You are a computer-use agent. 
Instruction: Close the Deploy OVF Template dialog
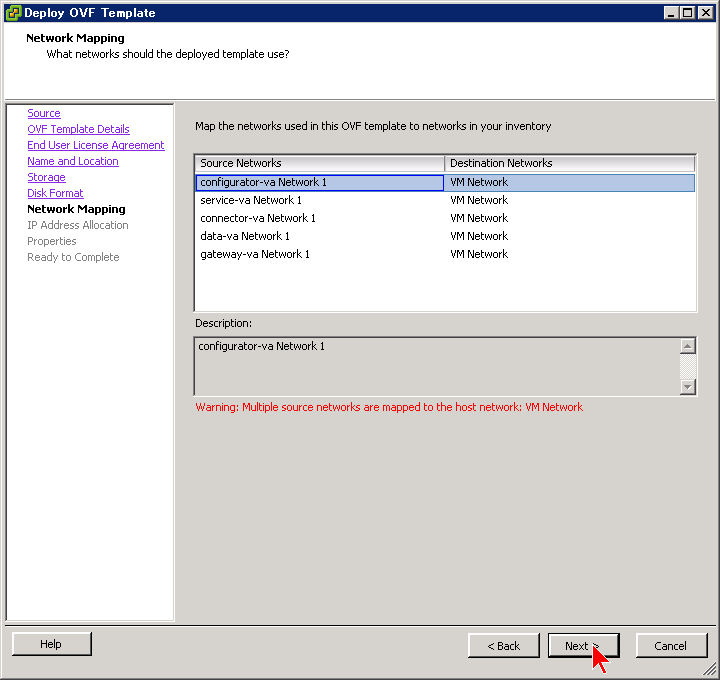pyautogui.click(x=705, y=13)
